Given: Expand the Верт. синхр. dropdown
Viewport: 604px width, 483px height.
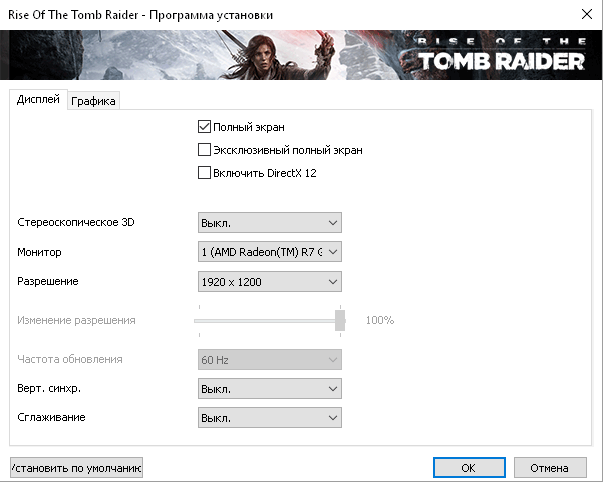Looking at the screenshot, I should click(270, 389).
